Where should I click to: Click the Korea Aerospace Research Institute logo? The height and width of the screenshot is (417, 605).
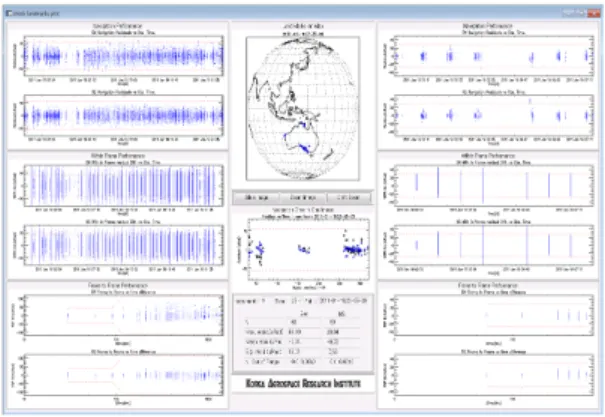303,383
